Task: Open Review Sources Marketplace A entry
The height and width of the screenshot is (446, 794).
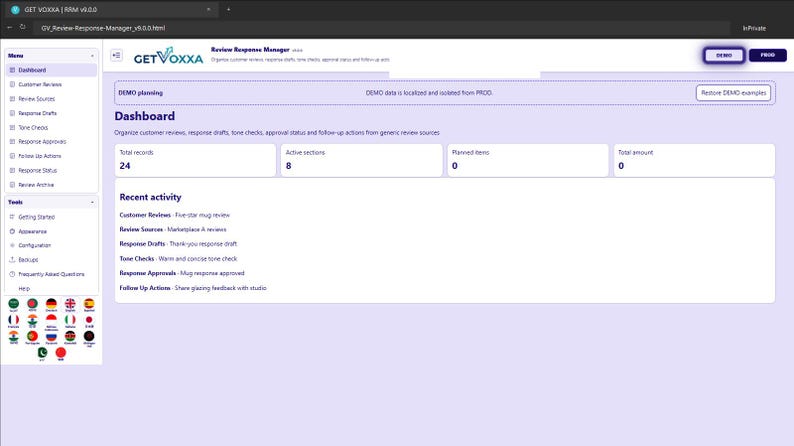Action: point(173,229)
